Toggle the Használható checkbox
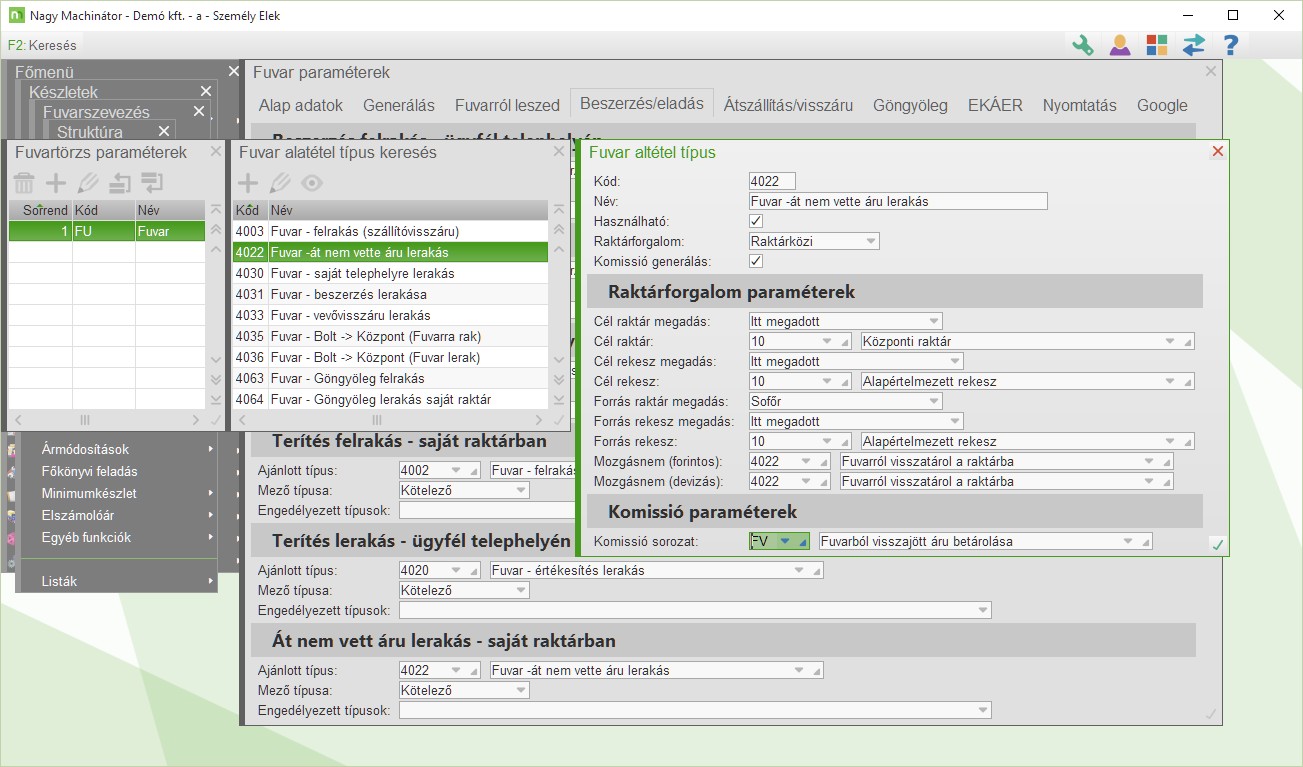Screen dimensions: 1303x767 [756, 221]
